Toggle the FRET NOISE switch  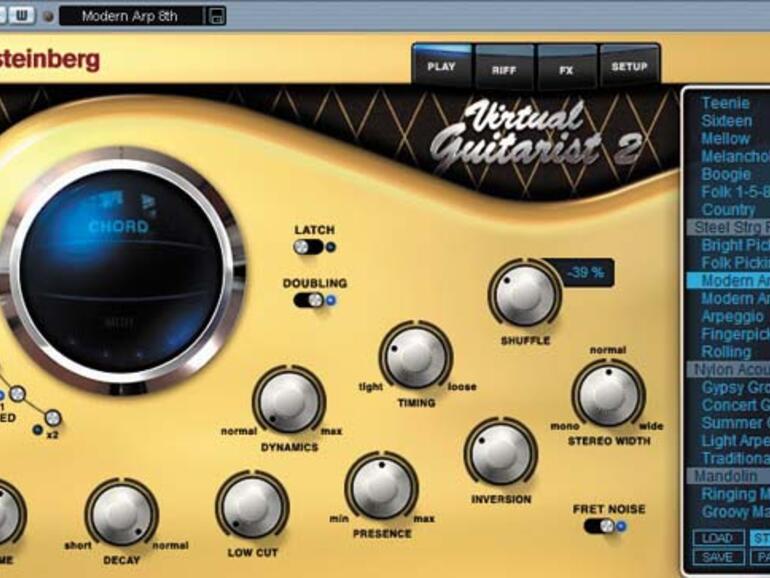coord(599,526)
